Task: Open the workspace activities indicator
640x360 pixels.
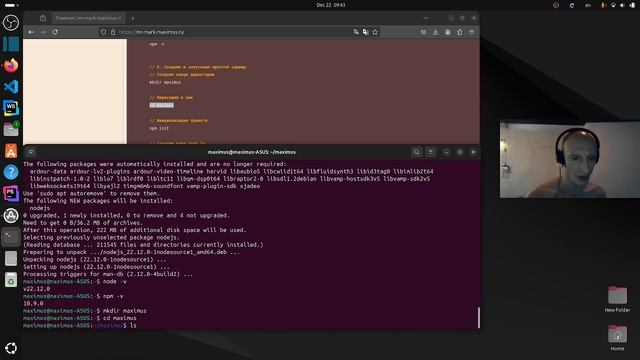Action: [x=11, y=5]
